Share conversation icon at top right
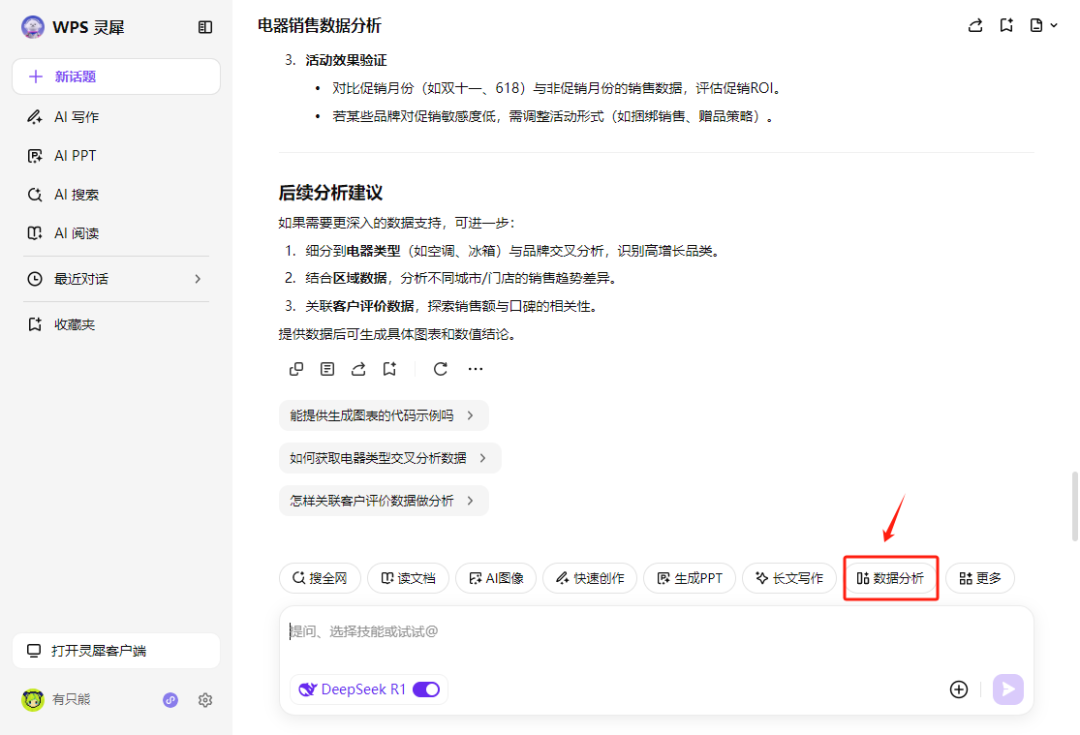 pyautogui.click(x=975, y=26)
